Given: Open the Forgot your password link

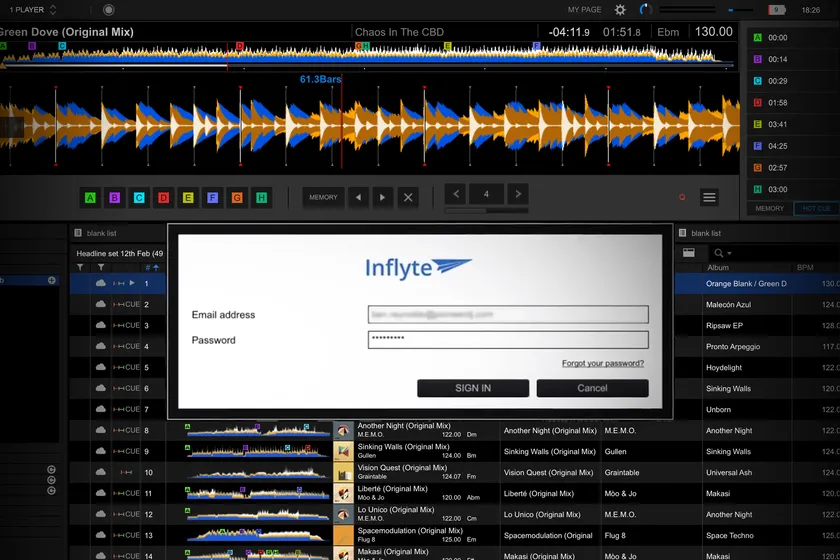Looking at the screenshot, I should point(602,363).
